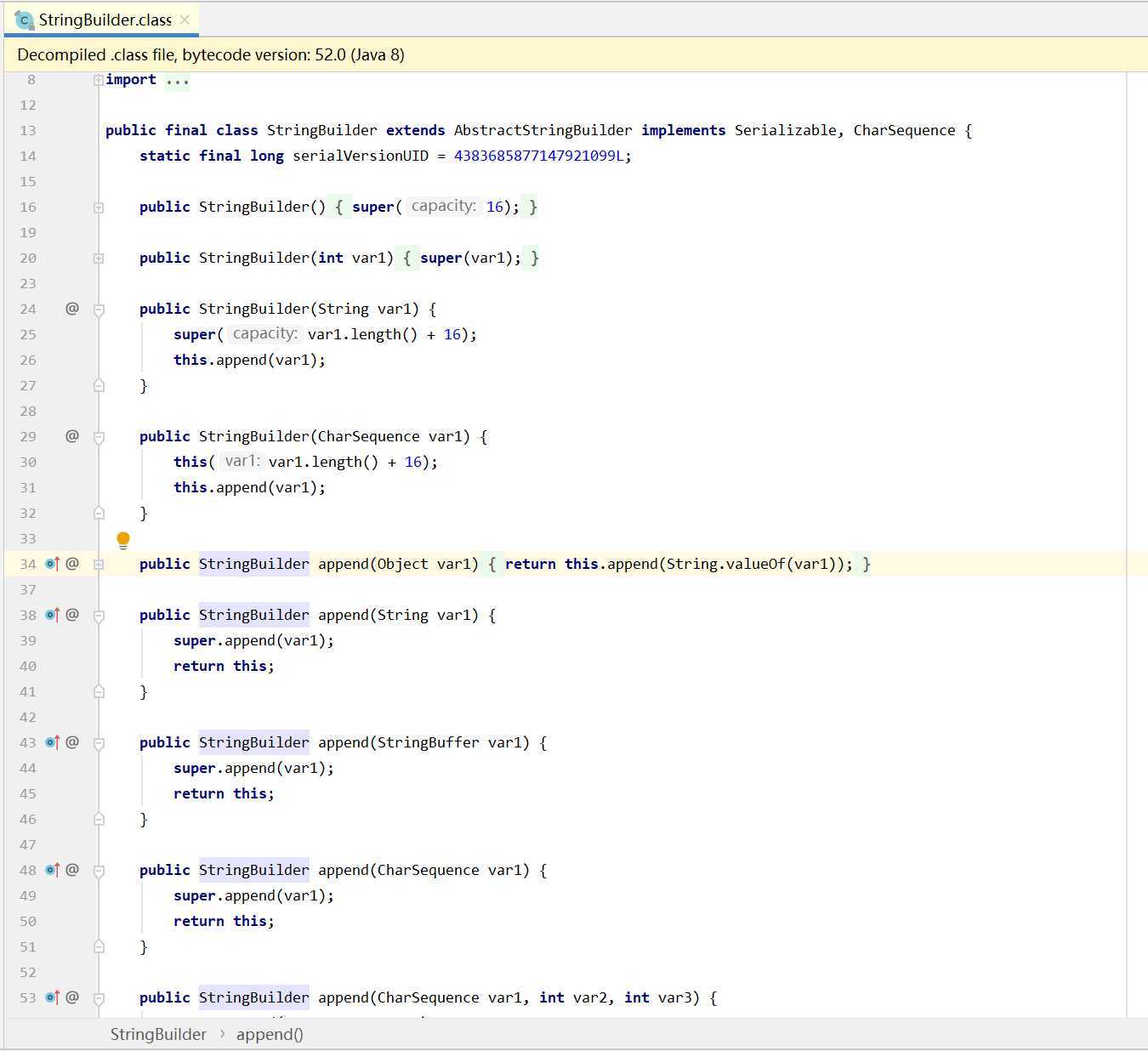Click the capacity: hint on line 25
The width and height of the screenshot is (1148, 1051).
(x=264, y=333)
